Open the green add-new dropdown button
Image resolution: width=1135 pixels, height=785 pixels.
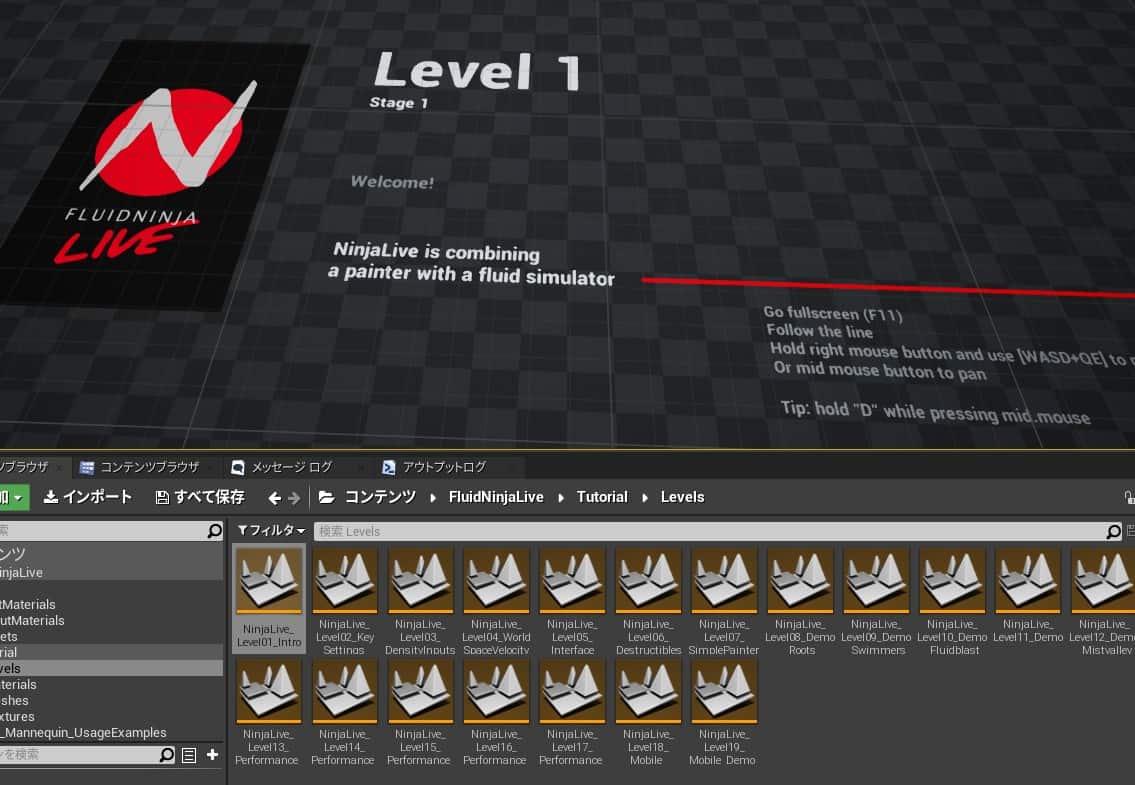(13, 498)
